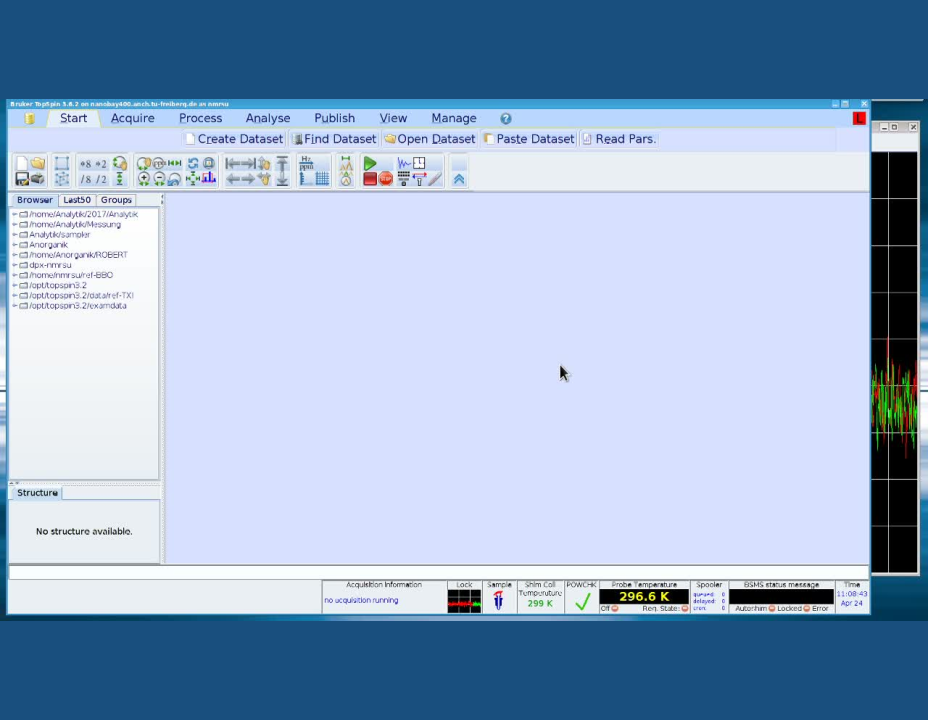Click Read Pars. button
The height and width of the screenshot is (720, 928).
point(619,139)
